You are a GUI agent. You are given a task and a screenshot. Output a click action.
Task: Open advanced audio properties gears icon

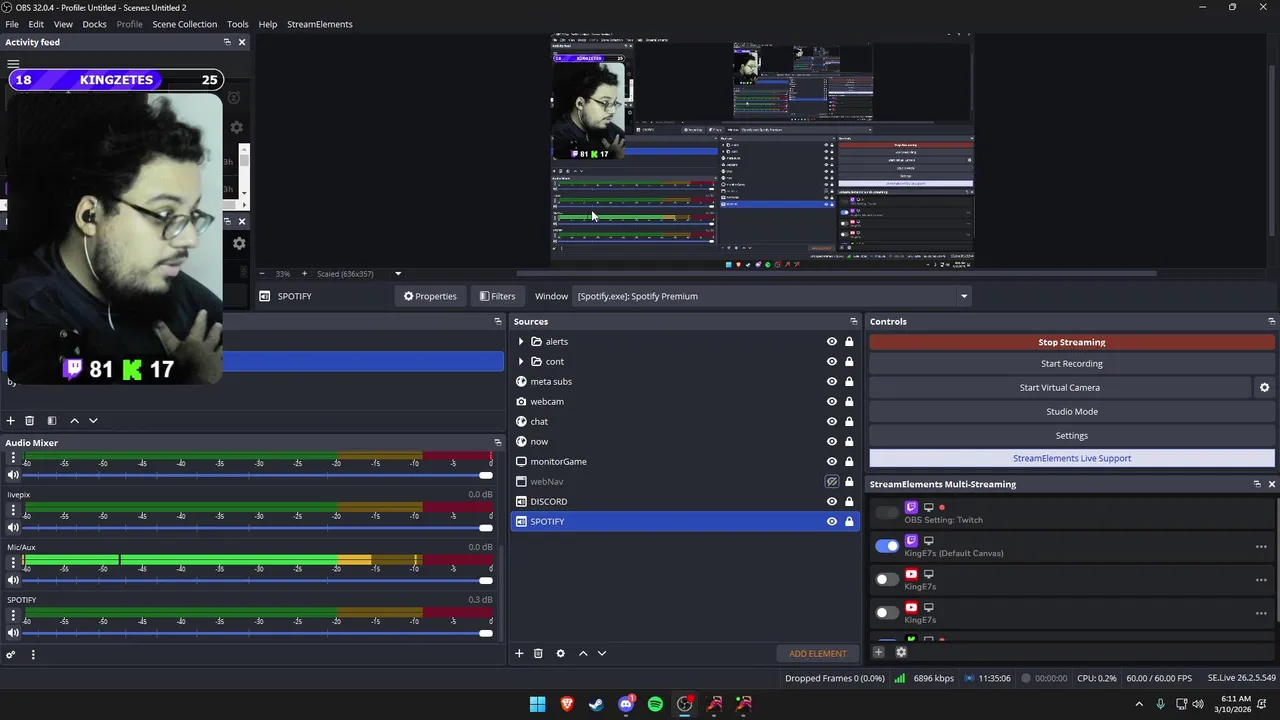[11, 655]
